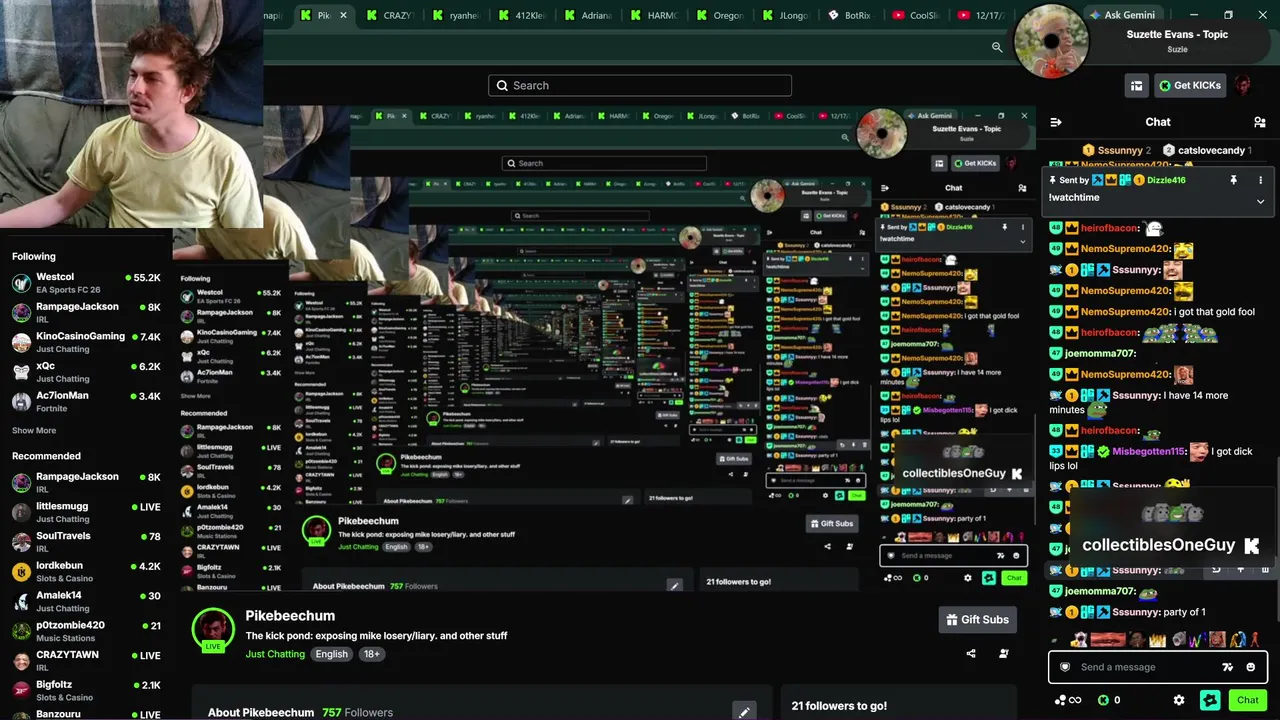Screen dimensions: 1280x720
Task: Open xQc's avatar in Following list
Action: (21, 372)
